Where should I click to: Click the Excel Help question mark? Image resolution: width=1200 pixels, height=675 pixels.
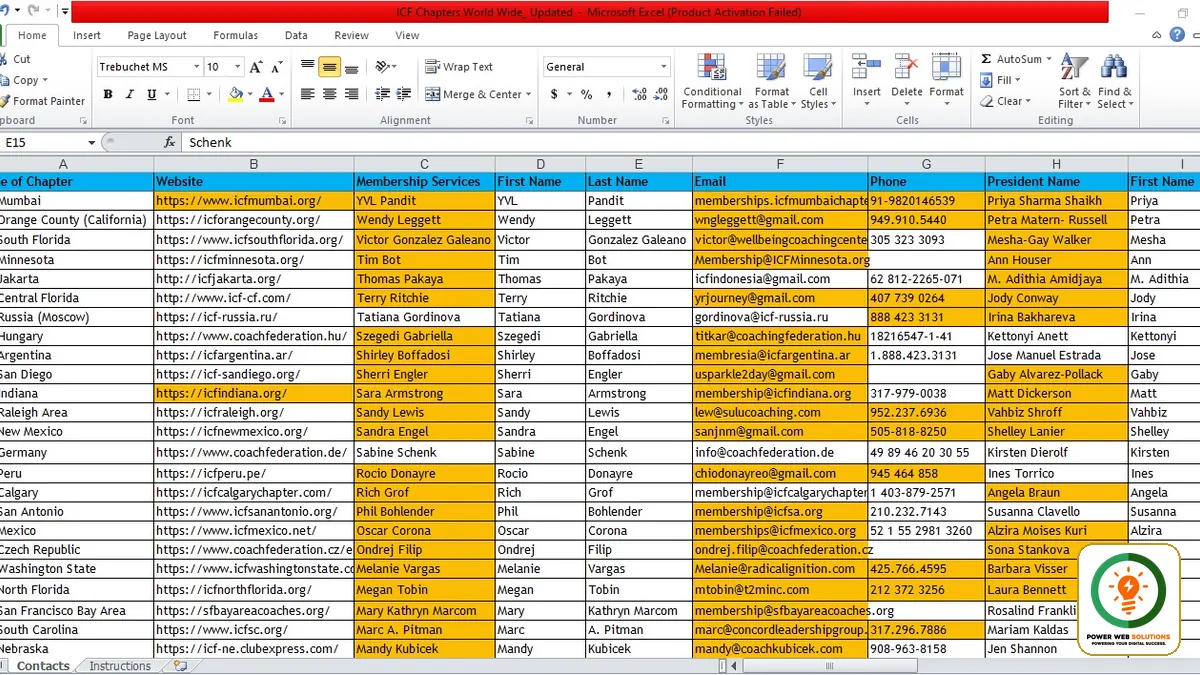point(1177,35)
